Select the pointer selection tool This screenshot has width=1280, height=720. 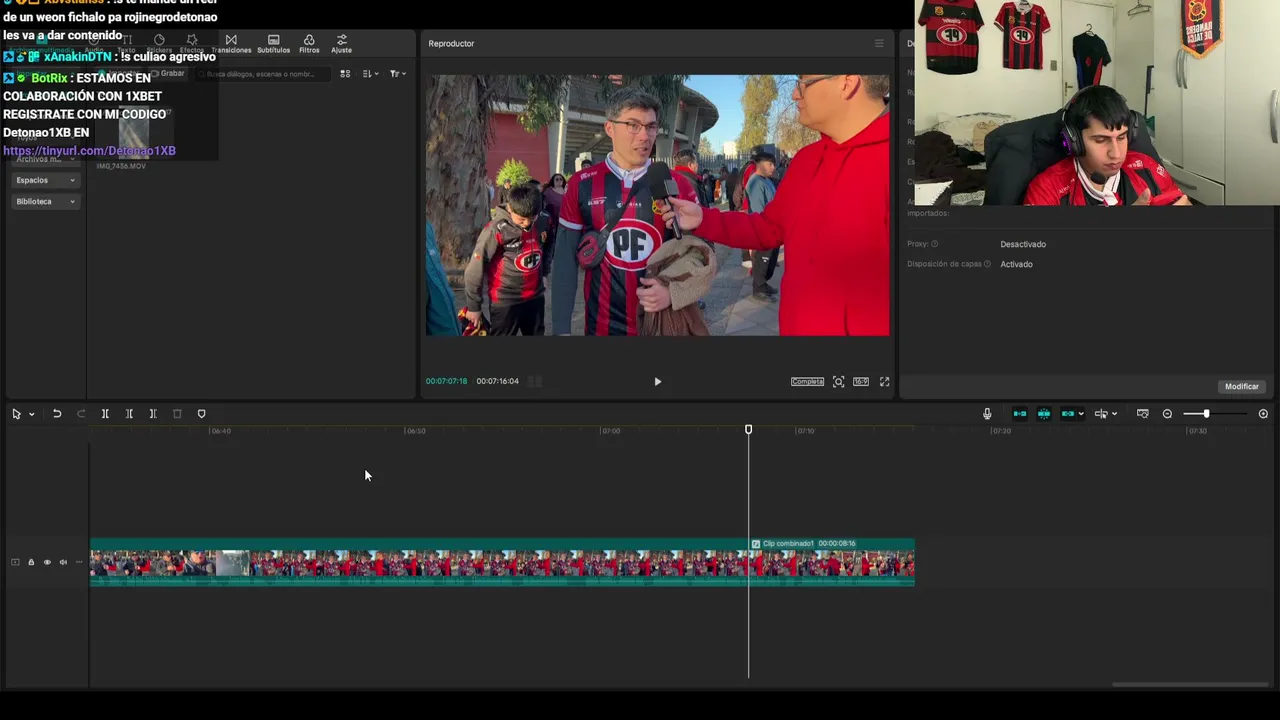coord(16,414)
